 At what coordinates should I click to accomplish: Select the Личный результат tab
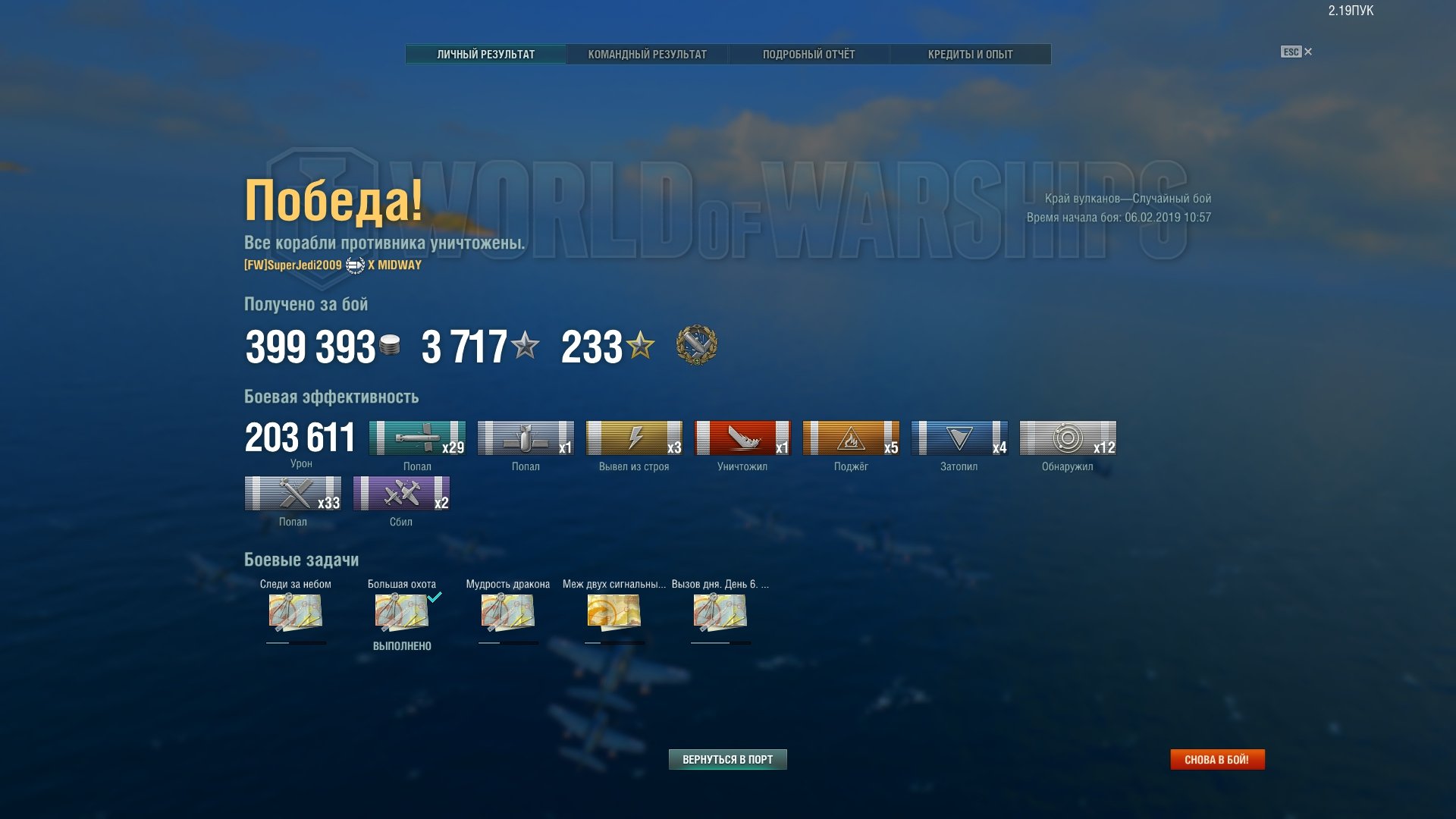pyautogui.click(x=486, y=55)
